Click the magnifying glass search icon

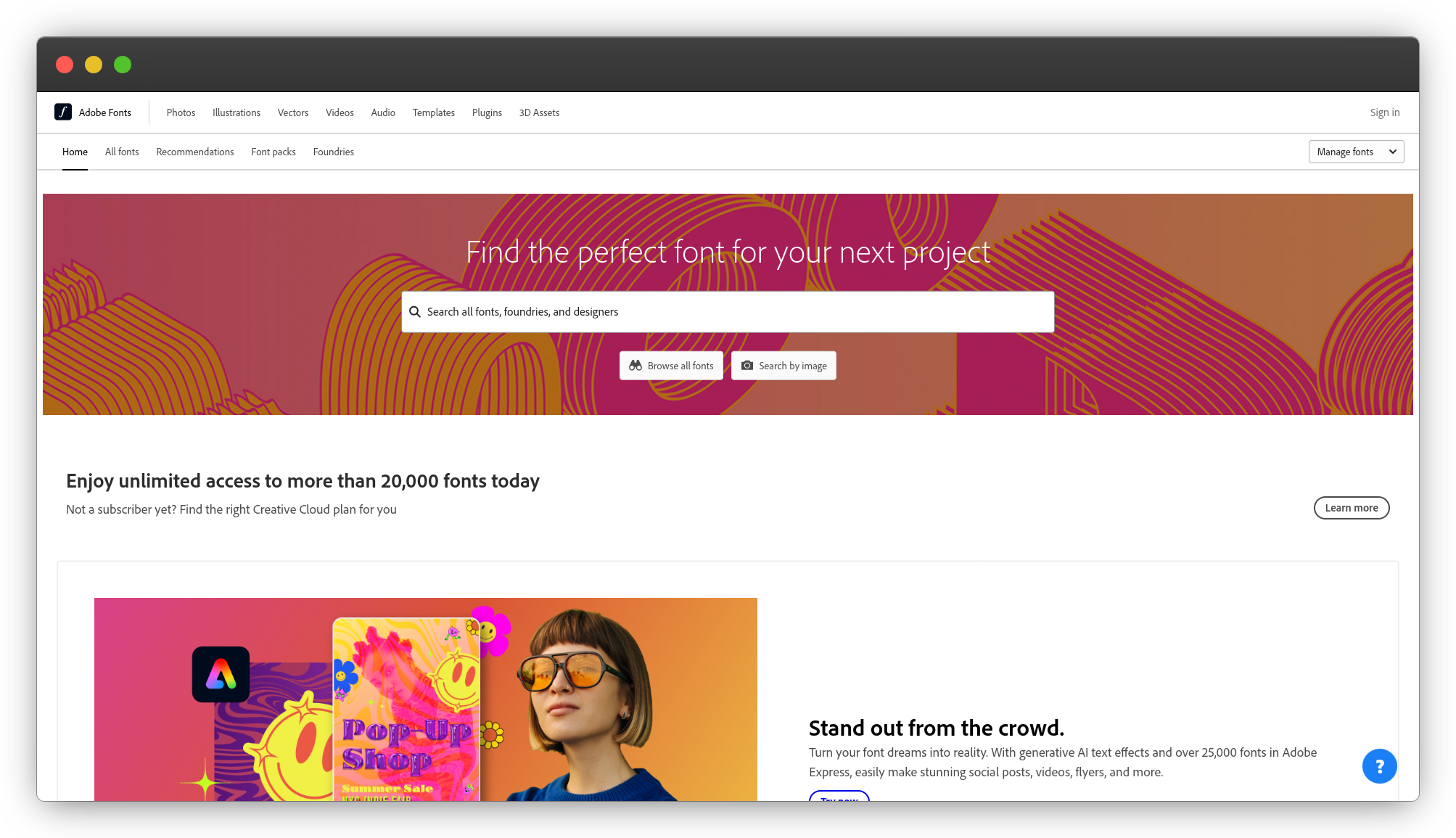coord(415,312)
